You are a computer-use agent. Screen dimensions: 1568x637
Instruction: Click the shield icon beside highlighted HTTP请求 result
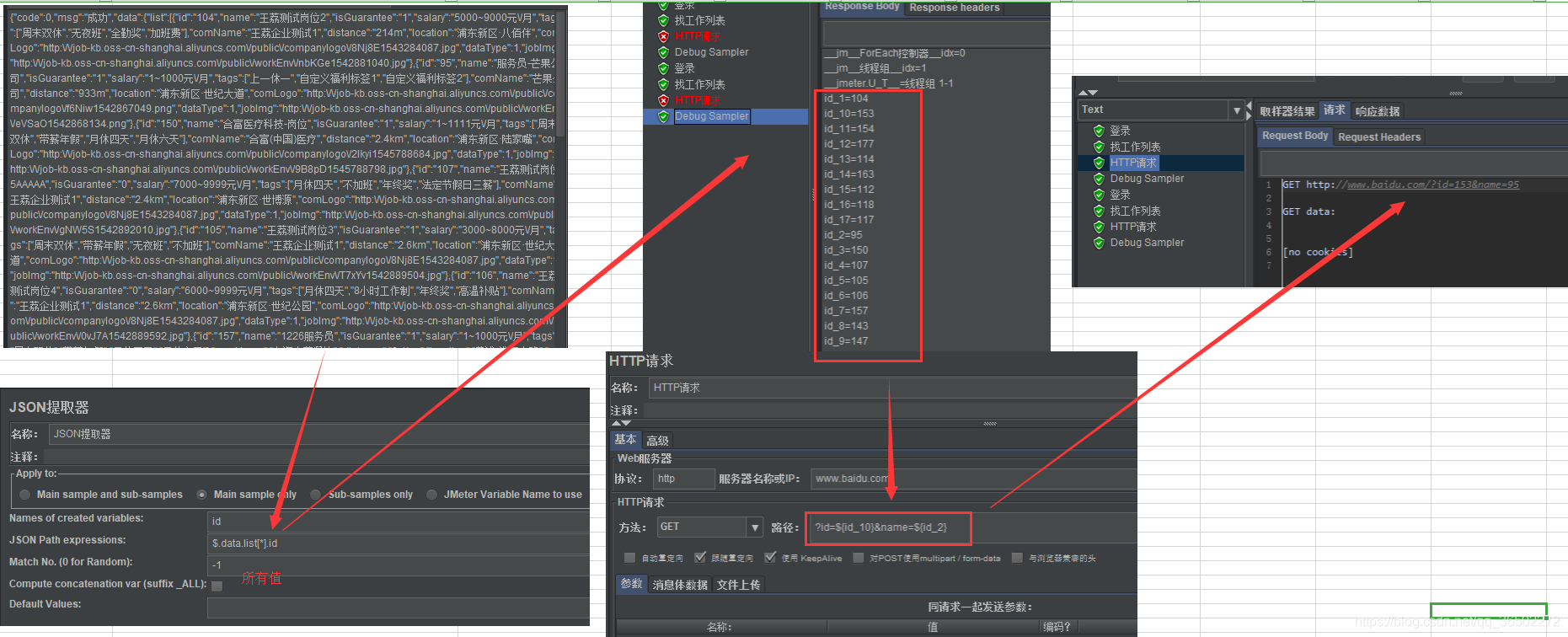coord(1099,163)
